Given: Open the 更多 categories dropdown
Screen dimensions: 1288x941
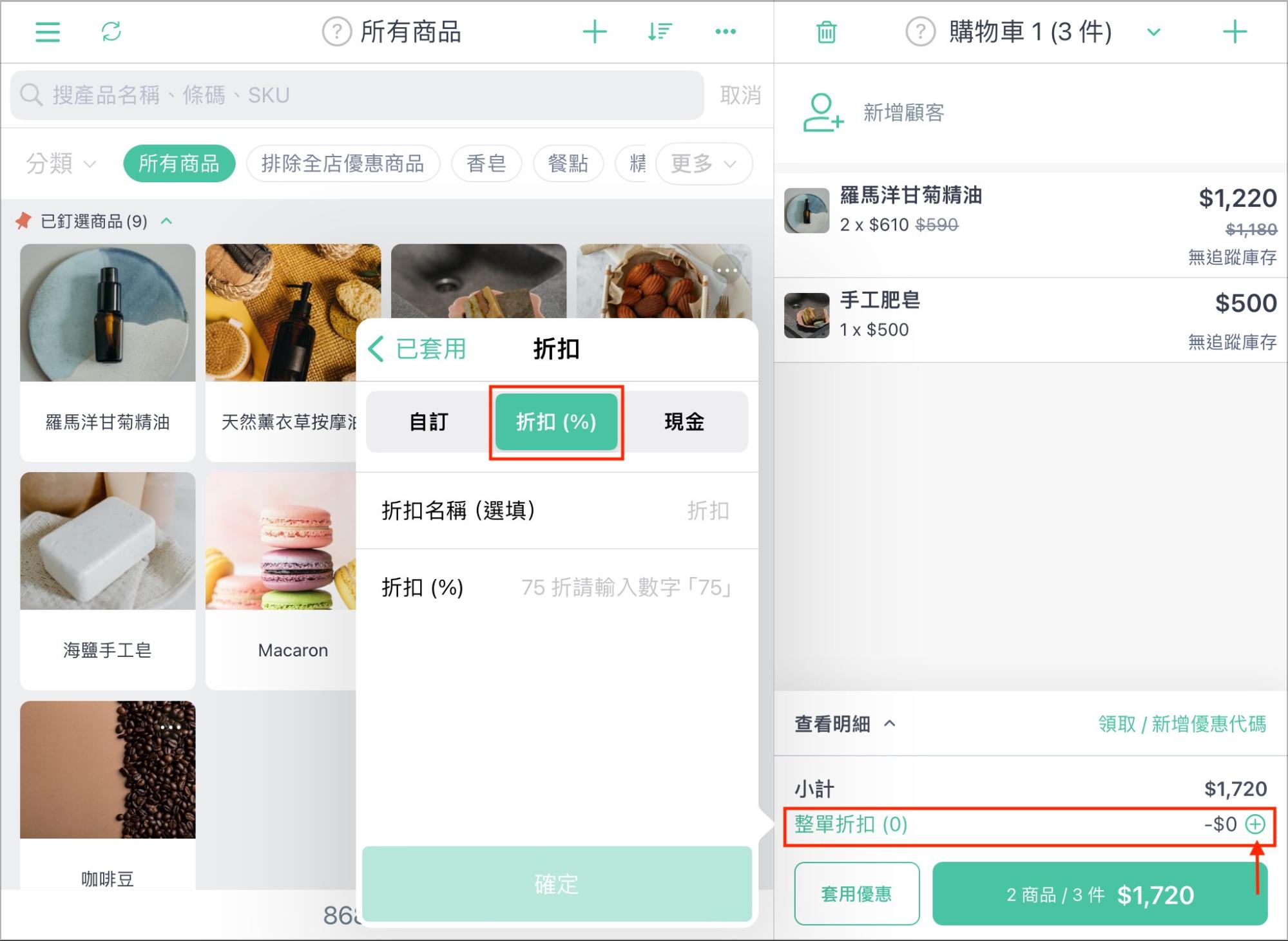Looking at the screenshot, I should (x=704, y=164).
